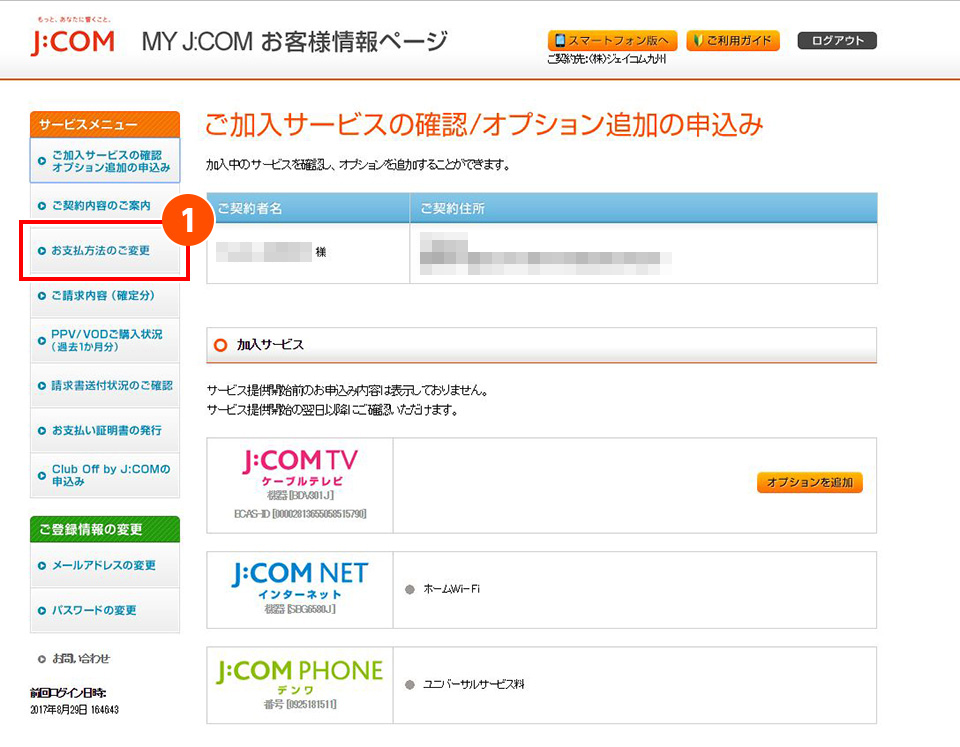Click the J:COM NET service logo
This screenshot has height=747, width=960.
pyautogui.click(x=300, y=580)
